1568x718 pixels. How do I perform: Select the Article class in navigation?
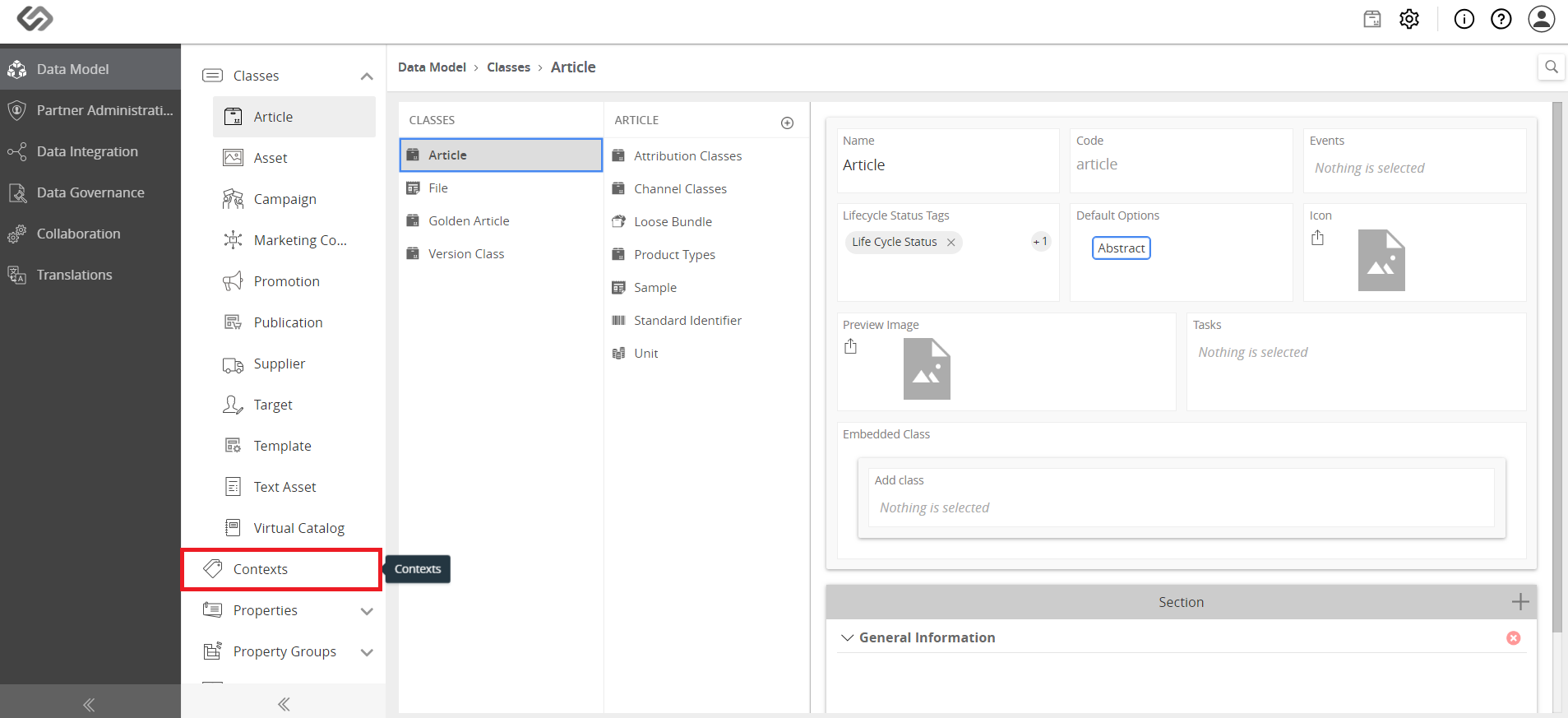tap(294, 117)
